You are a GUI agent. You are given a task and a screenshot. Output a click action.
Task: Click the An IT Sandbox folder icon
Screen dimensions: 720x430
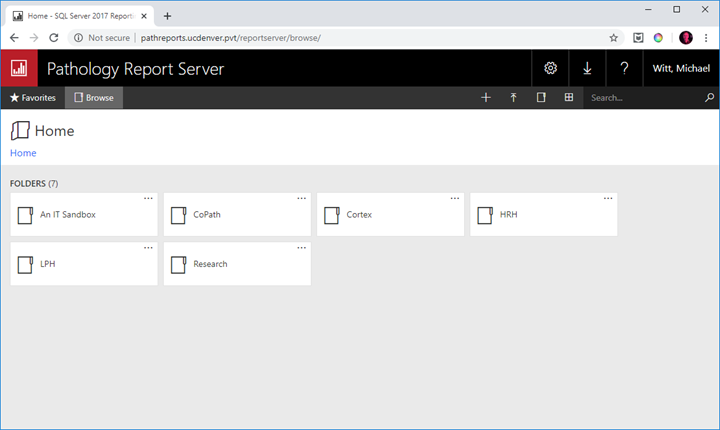coord(25,215)
